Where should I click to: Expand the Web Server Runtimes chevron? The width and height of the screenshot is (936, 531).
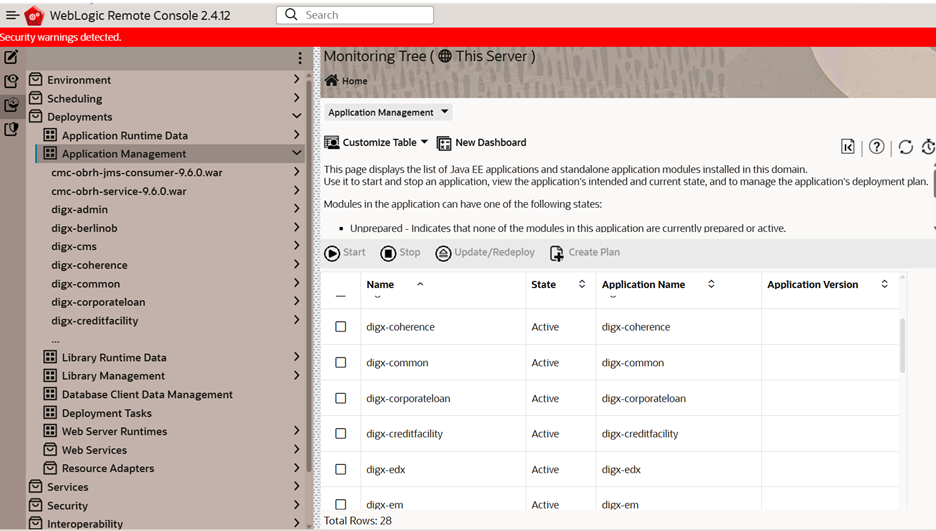tap(297, 430)
